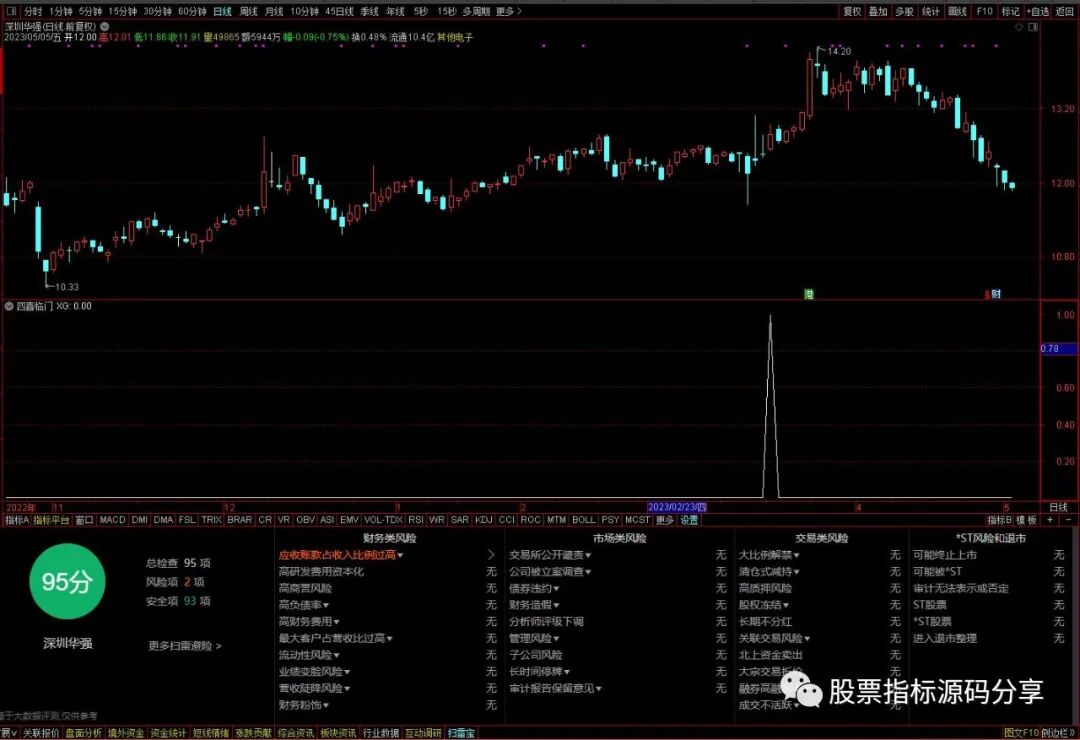Click the green 港 marker on chart
This screenshot has width=1080, height=740.
click(x=809, y=294)
